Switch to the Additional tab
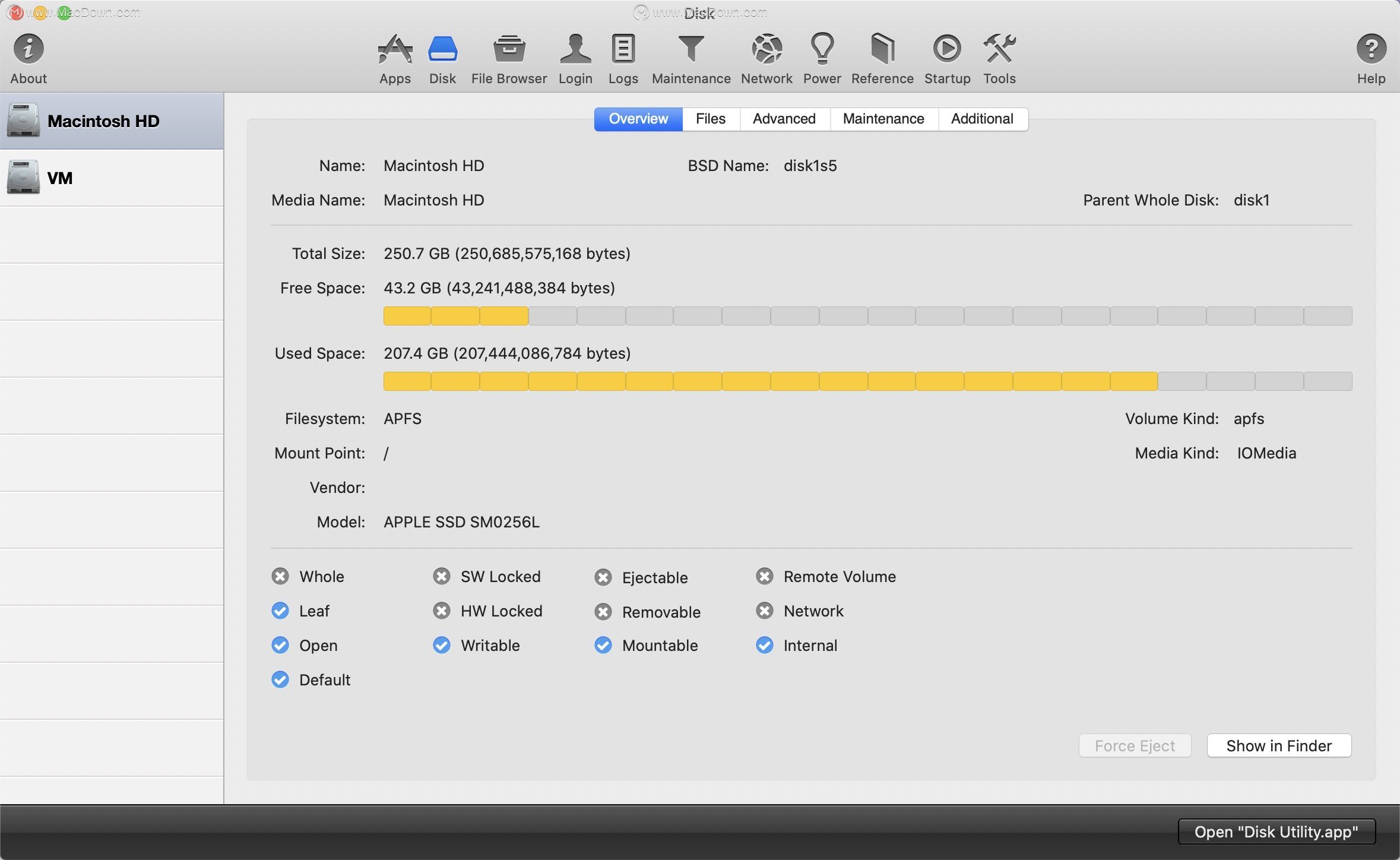 983,119
